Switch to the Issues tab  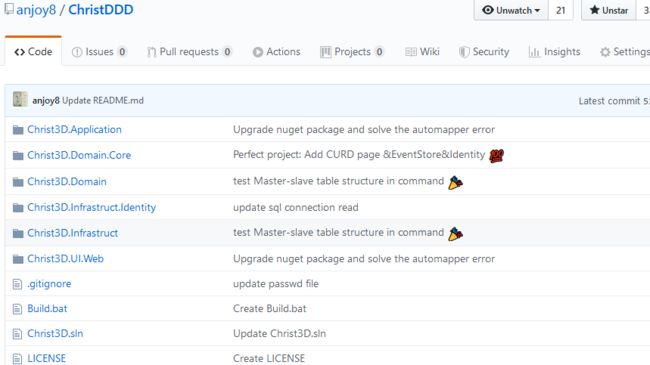click(99, 52)
